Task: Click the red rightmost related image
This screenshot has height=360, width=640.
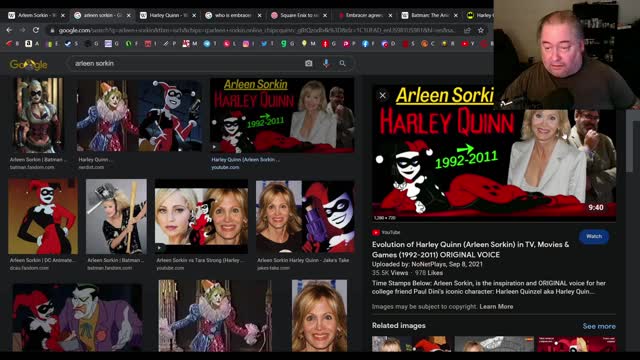Action: coord(577,344)
